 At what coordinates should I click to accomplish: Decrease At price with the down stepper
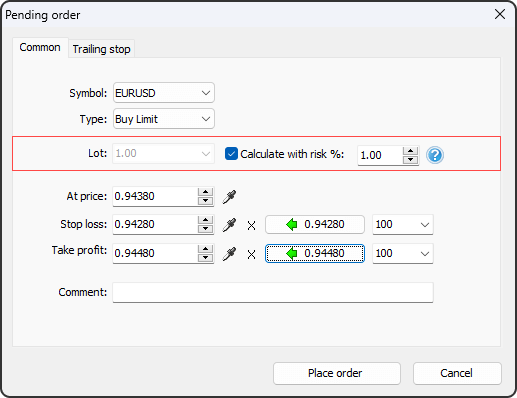click(x=205, y=200)
